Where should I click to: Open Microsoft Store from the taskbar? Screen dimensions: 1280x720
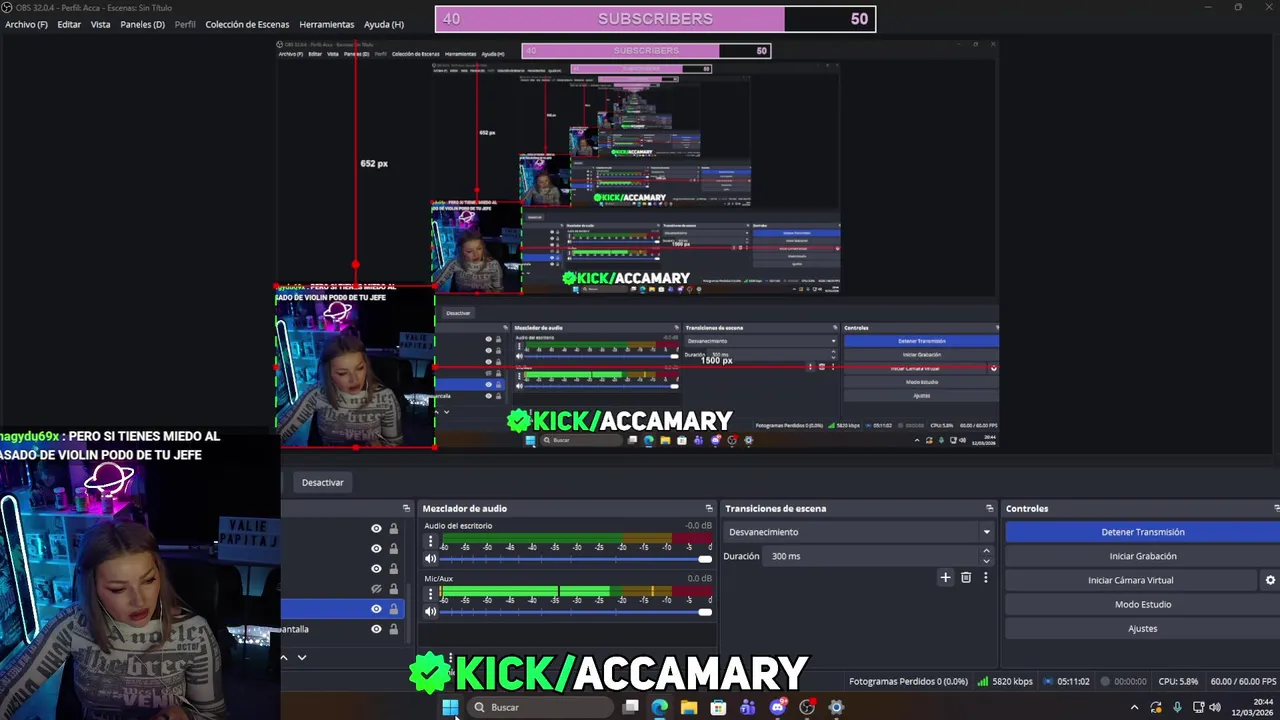click(x=718, y=707)
